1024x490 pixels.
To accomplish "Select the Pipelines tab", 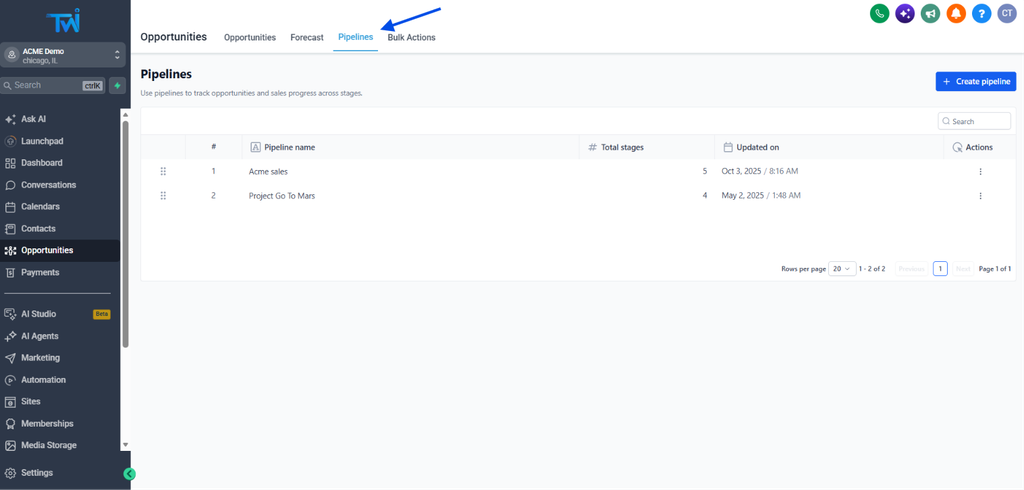I will coord(355,37).
